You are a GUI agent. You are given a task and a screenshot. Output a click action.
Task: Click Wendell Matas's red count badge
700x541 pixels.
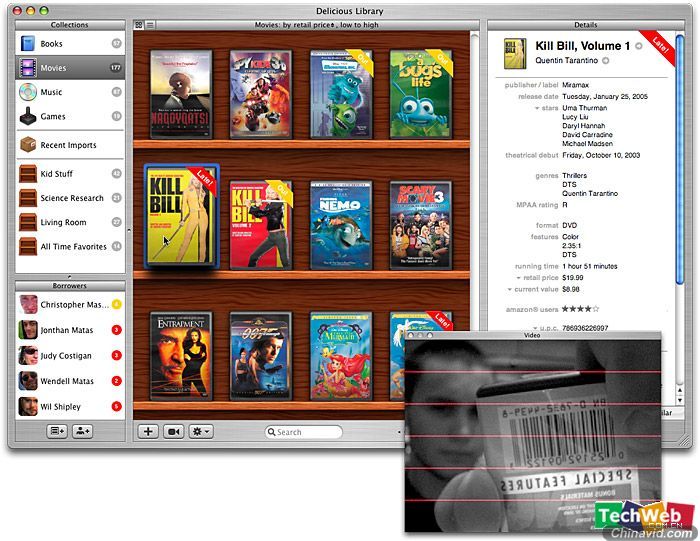click(116, 381)
